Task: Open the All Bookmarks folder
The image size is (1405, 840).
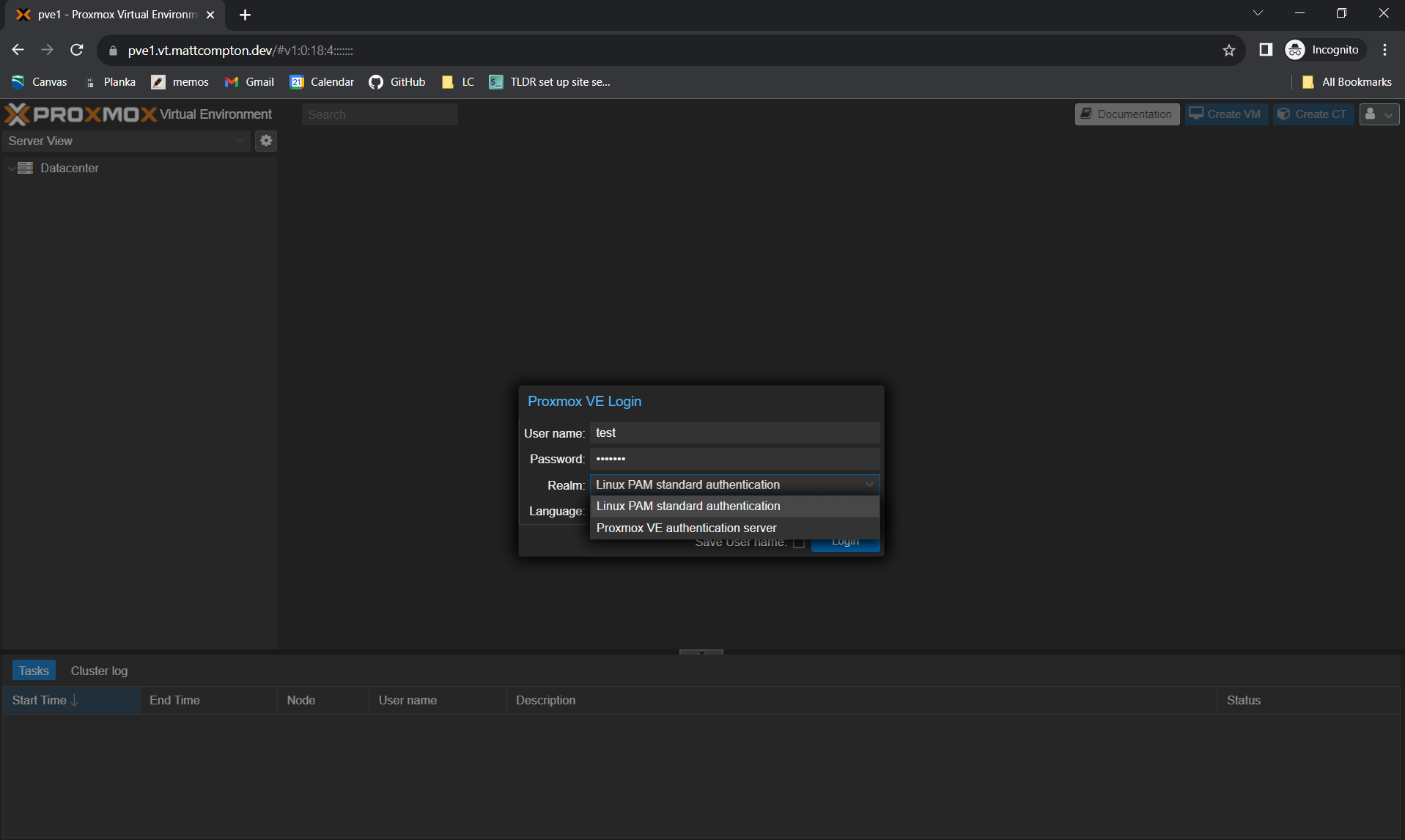Action: tap(1347, 82)
